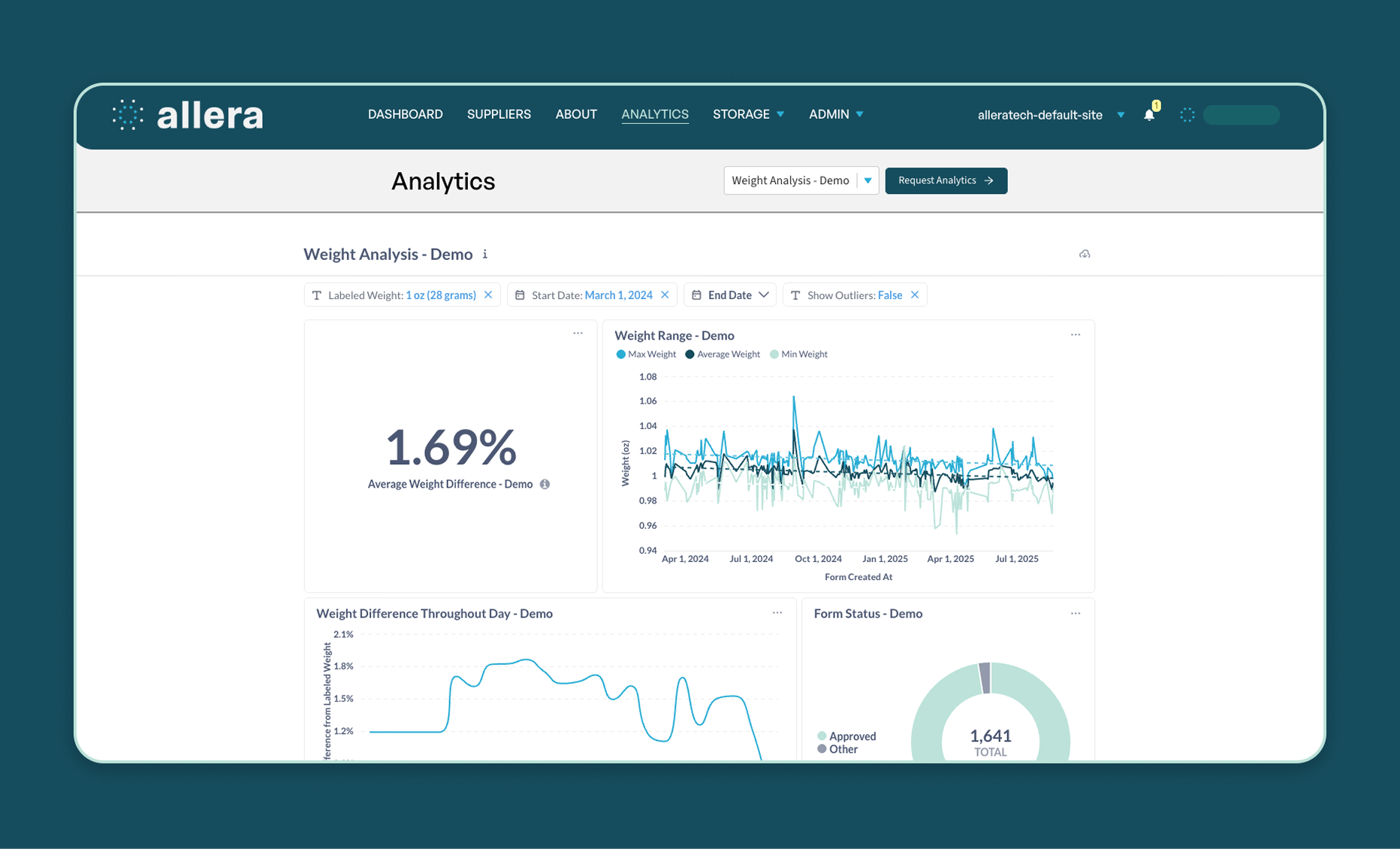1400x849 pixels.
Task: Open the ellipsis menu on Weight Difference Throughout Day
Action: click(777, 612)
